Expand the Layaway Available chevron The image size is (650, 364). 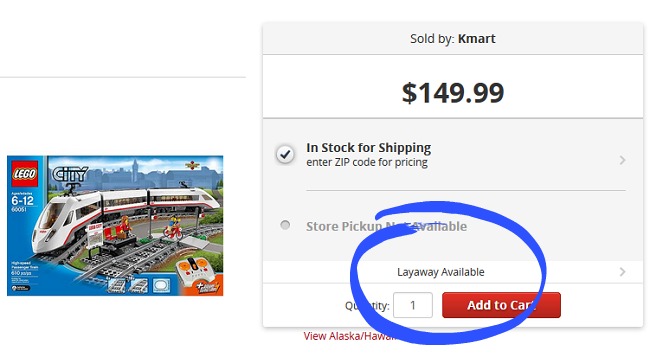(x=622, y=272)
